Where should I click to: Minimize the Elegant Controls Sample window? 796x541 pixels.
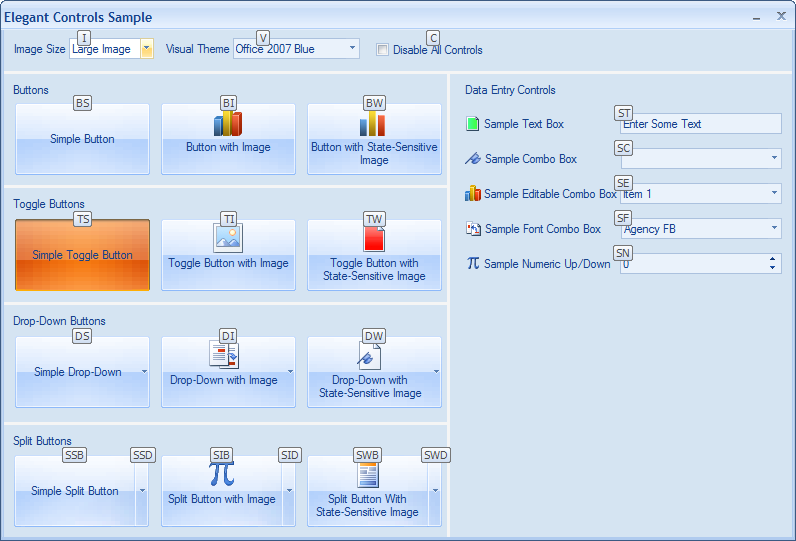(x=756, y=17)
